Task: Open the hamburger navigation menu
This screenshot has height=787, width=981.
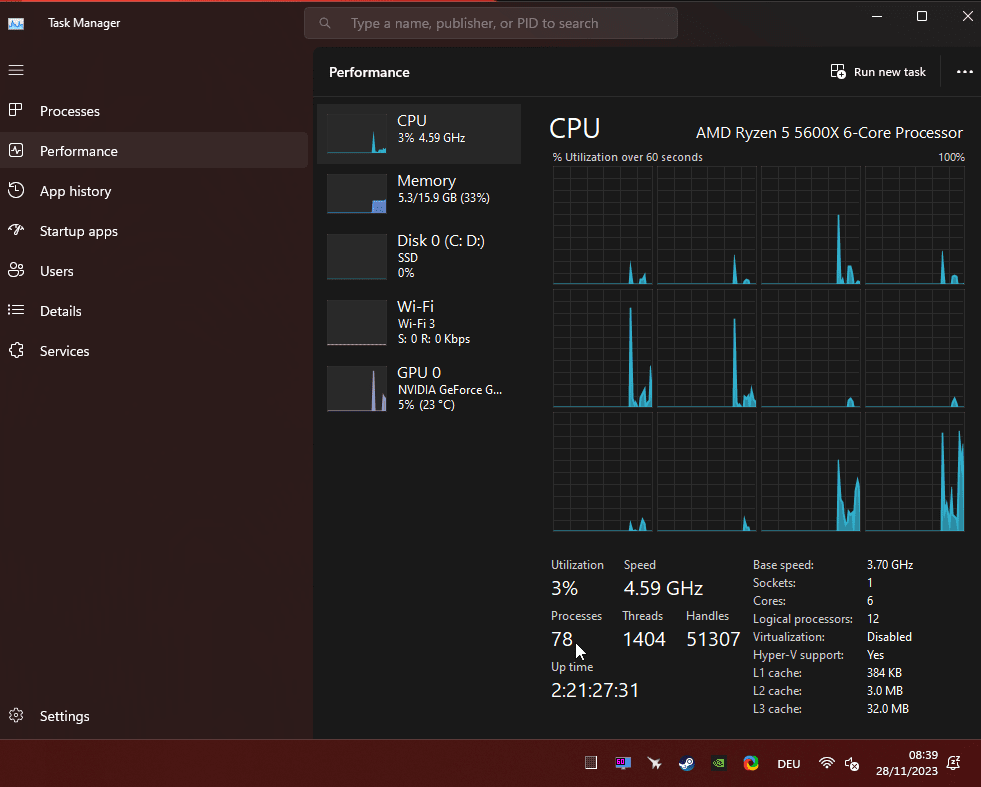Action: click(x=16, y=70)
